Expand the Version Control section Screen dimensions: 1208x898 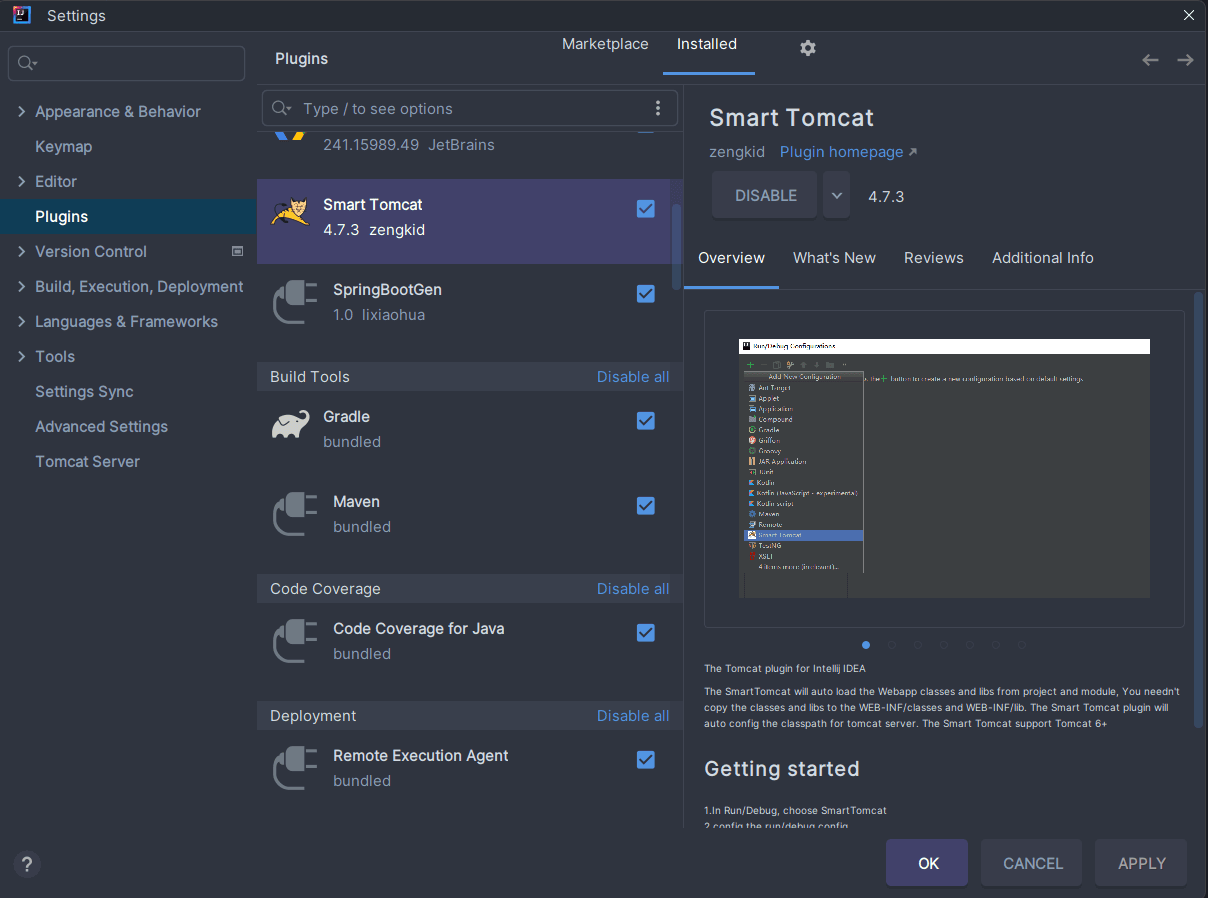(22, 252)
